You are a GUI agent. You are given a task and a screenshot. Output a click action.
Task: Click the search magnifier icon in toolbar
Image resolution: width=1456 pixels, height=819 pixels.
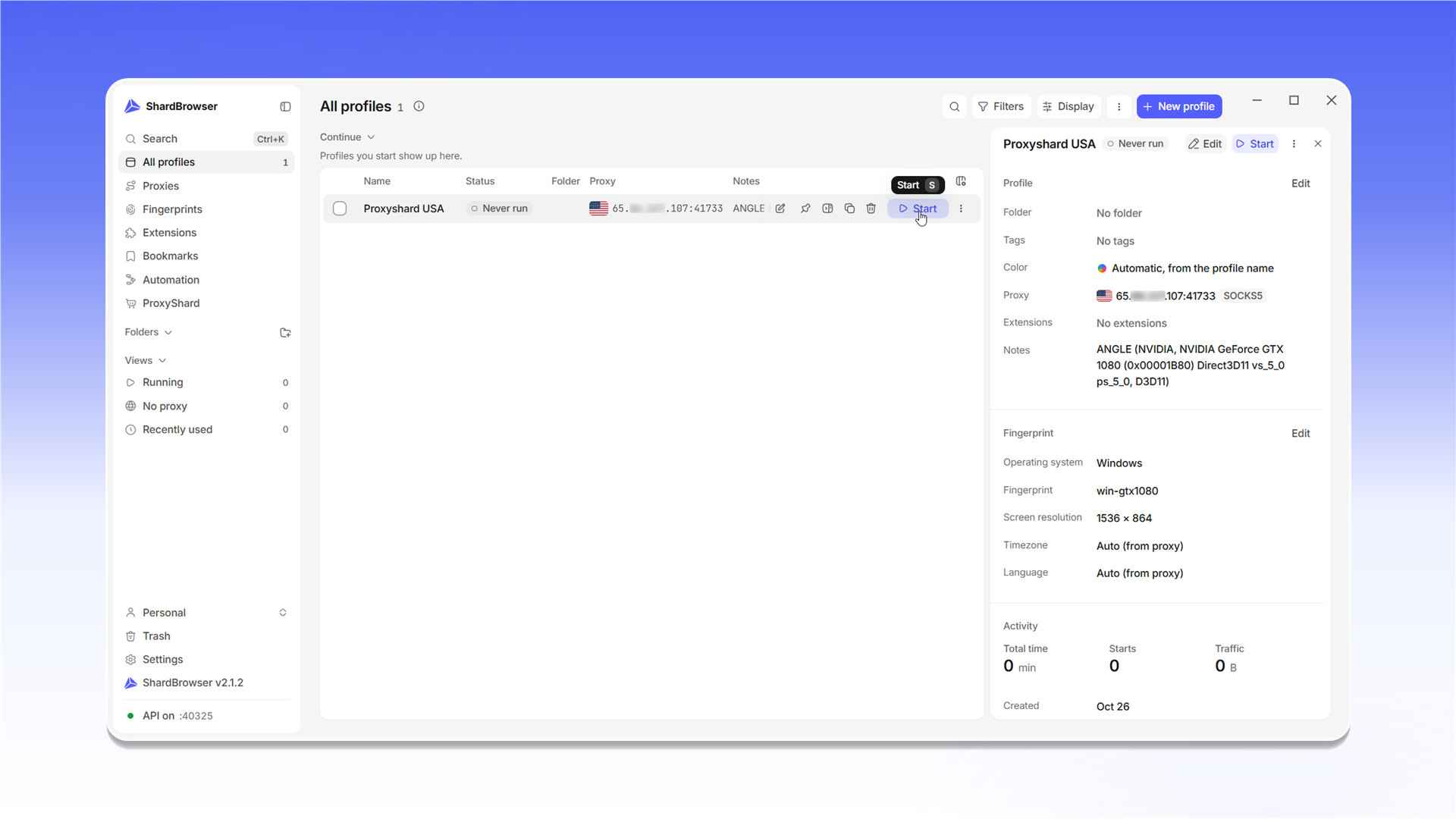click(955, 107)
